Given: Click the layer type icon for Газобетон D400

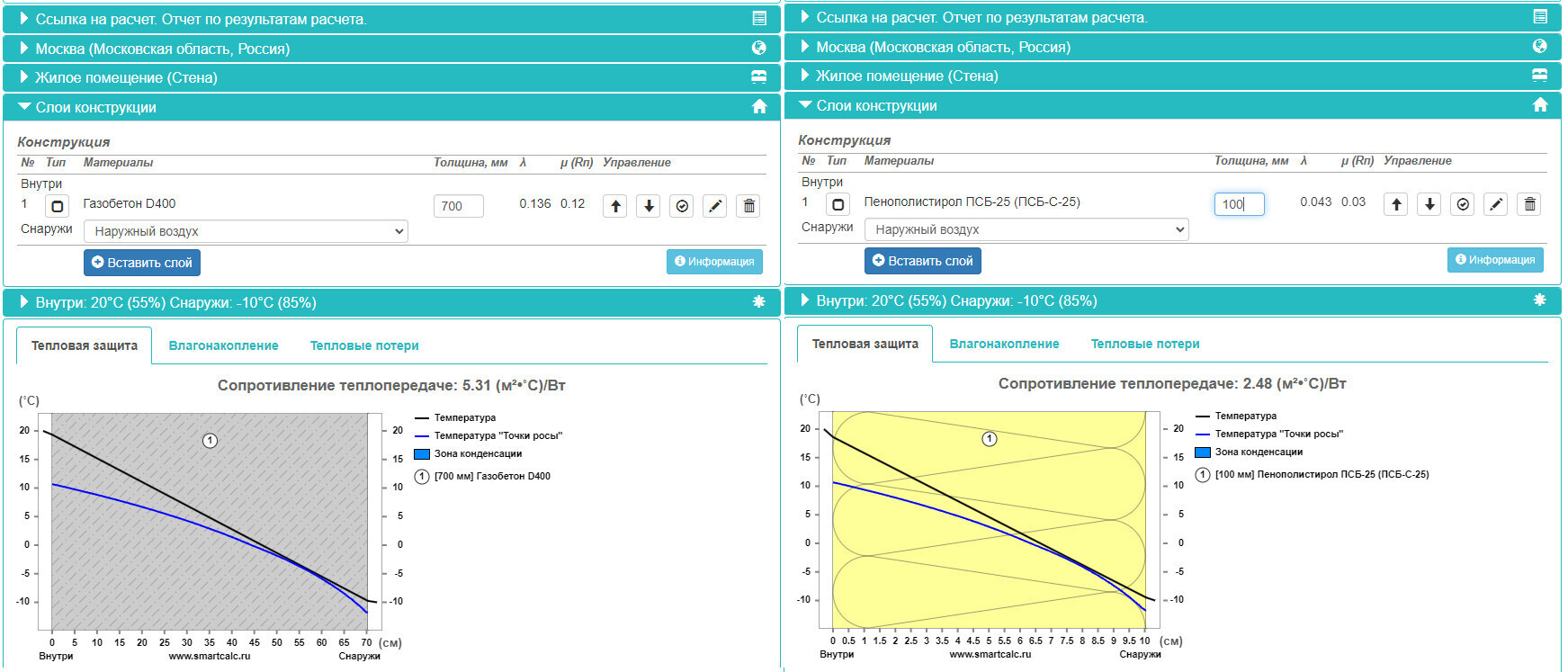Looking at the screenshot, I should [57, 206].
